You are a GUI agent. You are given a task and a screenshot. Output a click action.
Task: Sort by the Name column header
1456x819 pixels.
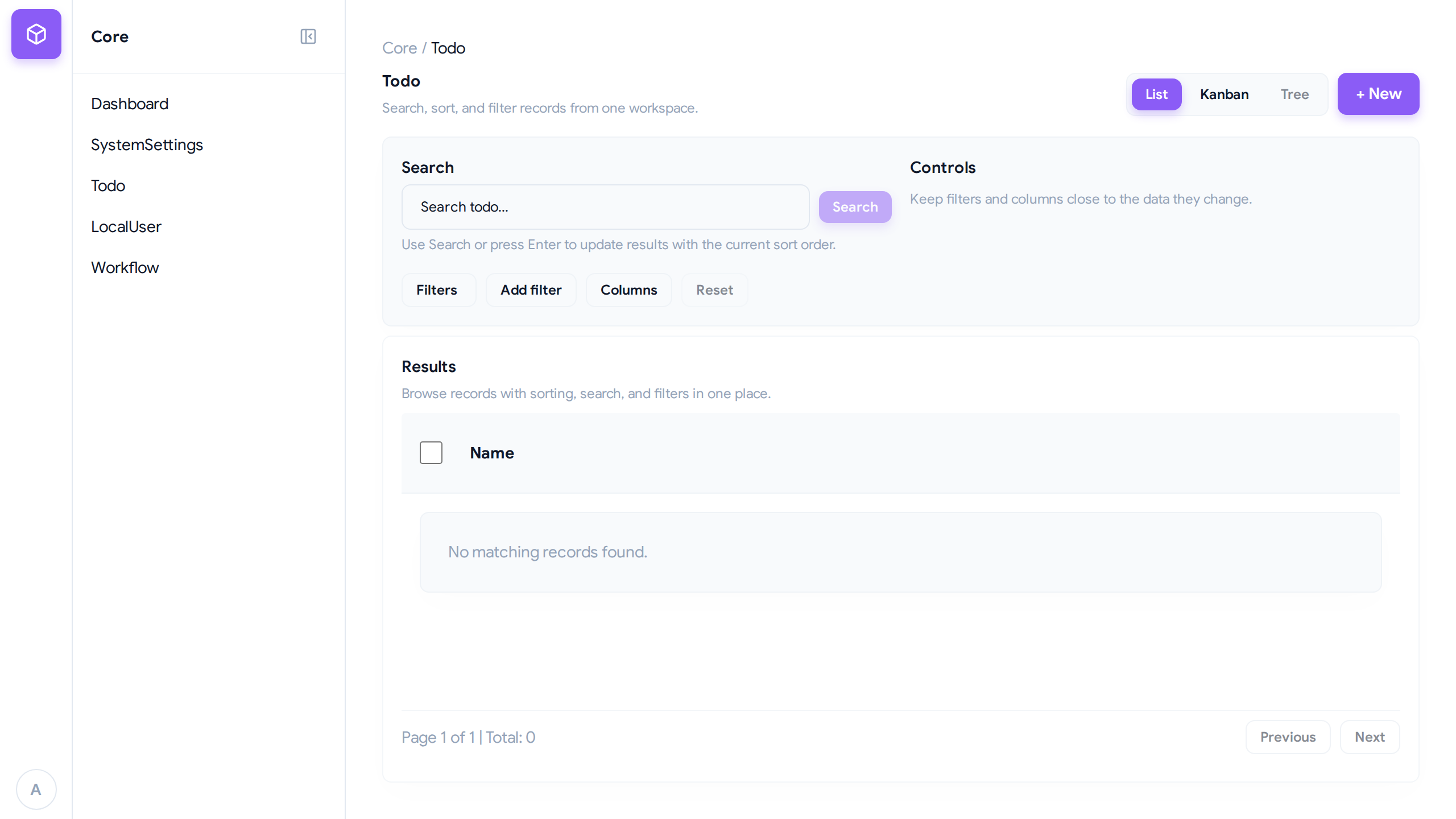pyautogui.click(x=492, y=453)
